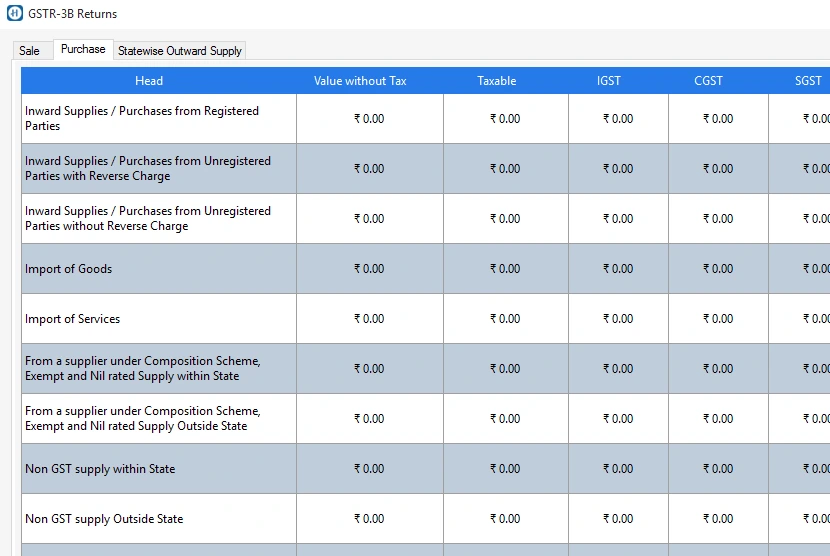This screenshot has height=556, width=830.
Task: Select Unregistered Parties with Reverse Charge row
Action: (x=148, y=169)
